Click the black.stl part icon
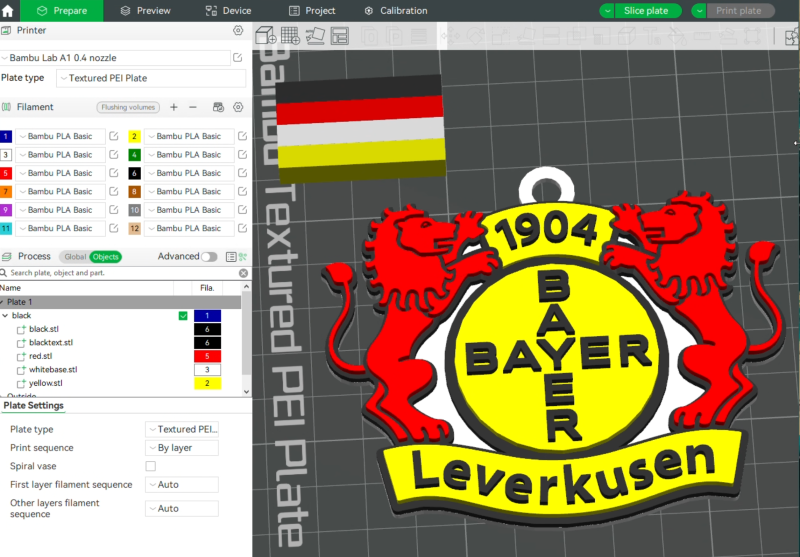 click(x=21, y=330)
